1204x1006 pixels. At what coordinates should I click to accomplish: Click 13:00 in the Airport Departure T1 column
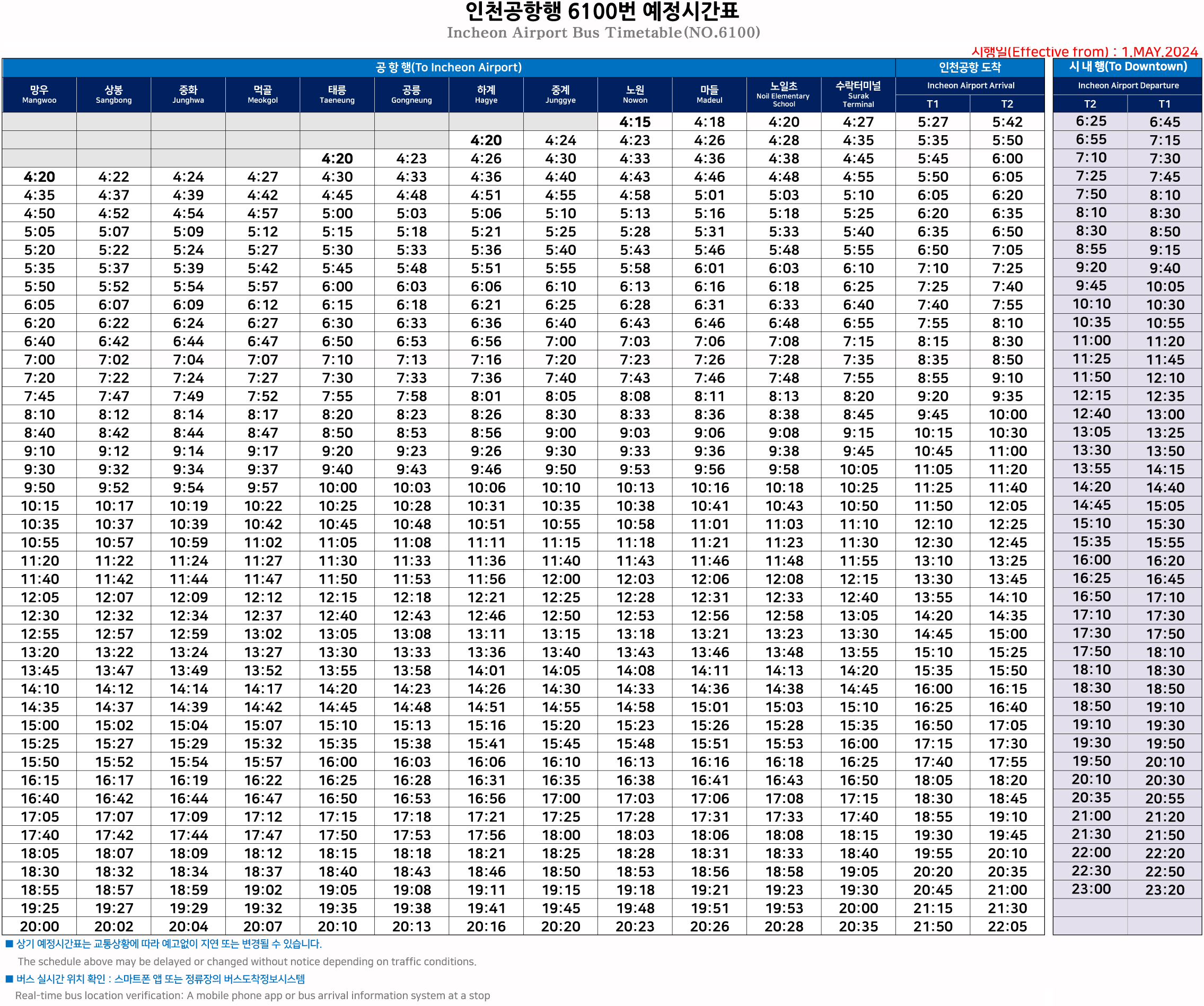[x=1165, y=414]
